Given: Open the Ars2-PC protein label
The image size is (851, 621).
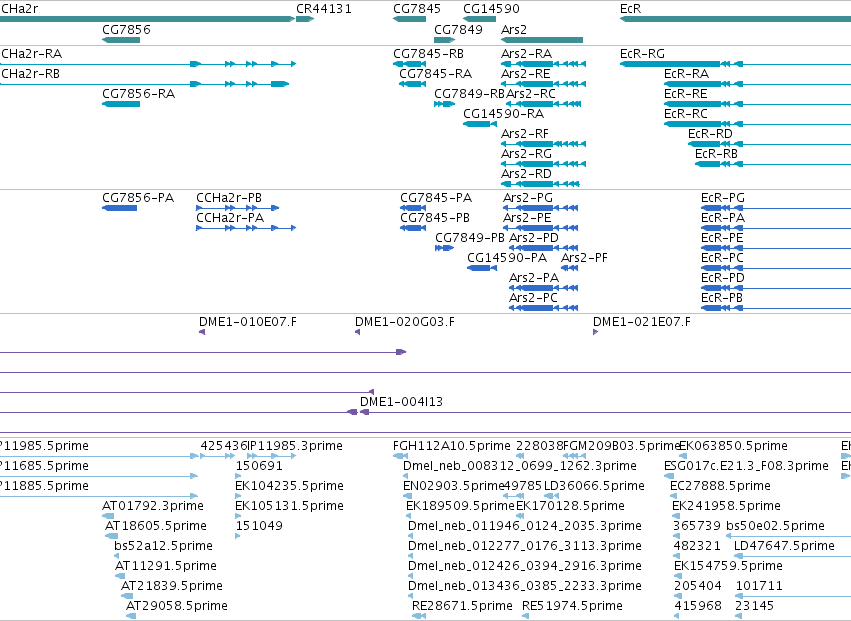Looking at the screenshot, I should coord(533,298).
